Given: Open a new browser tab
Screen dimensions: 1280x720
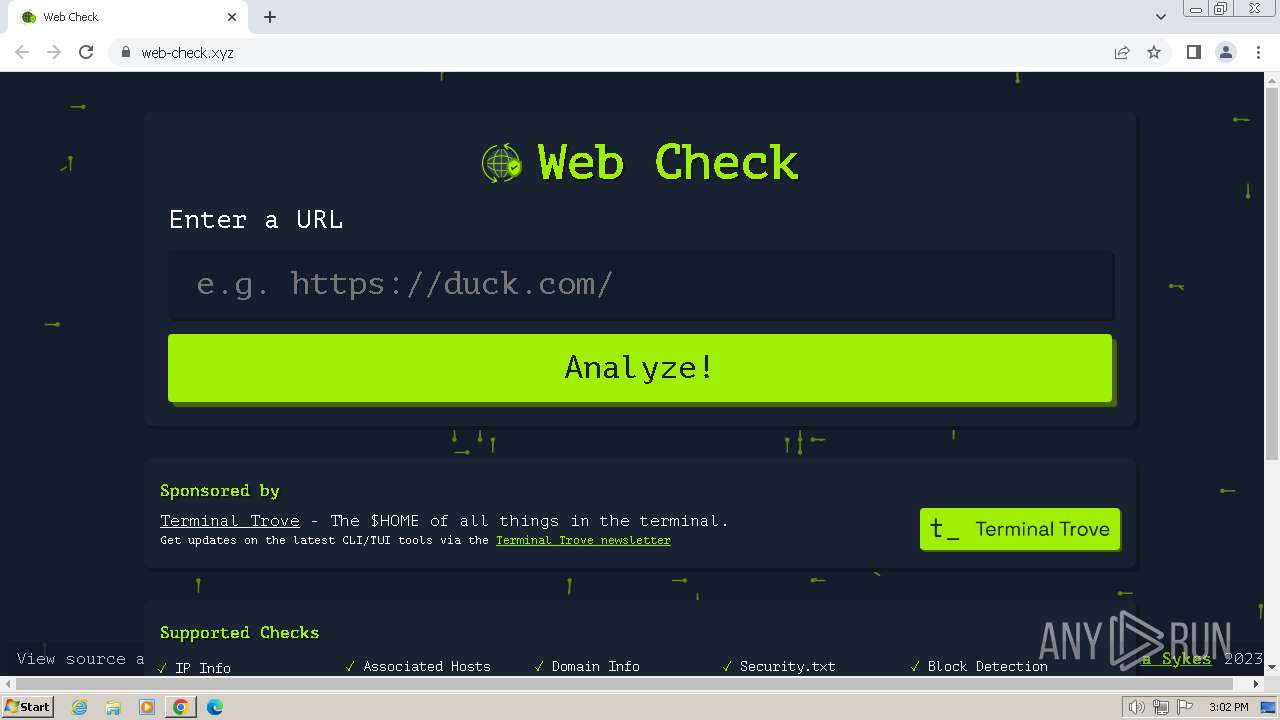Looking at the screenshot, I should click(270, 17).
